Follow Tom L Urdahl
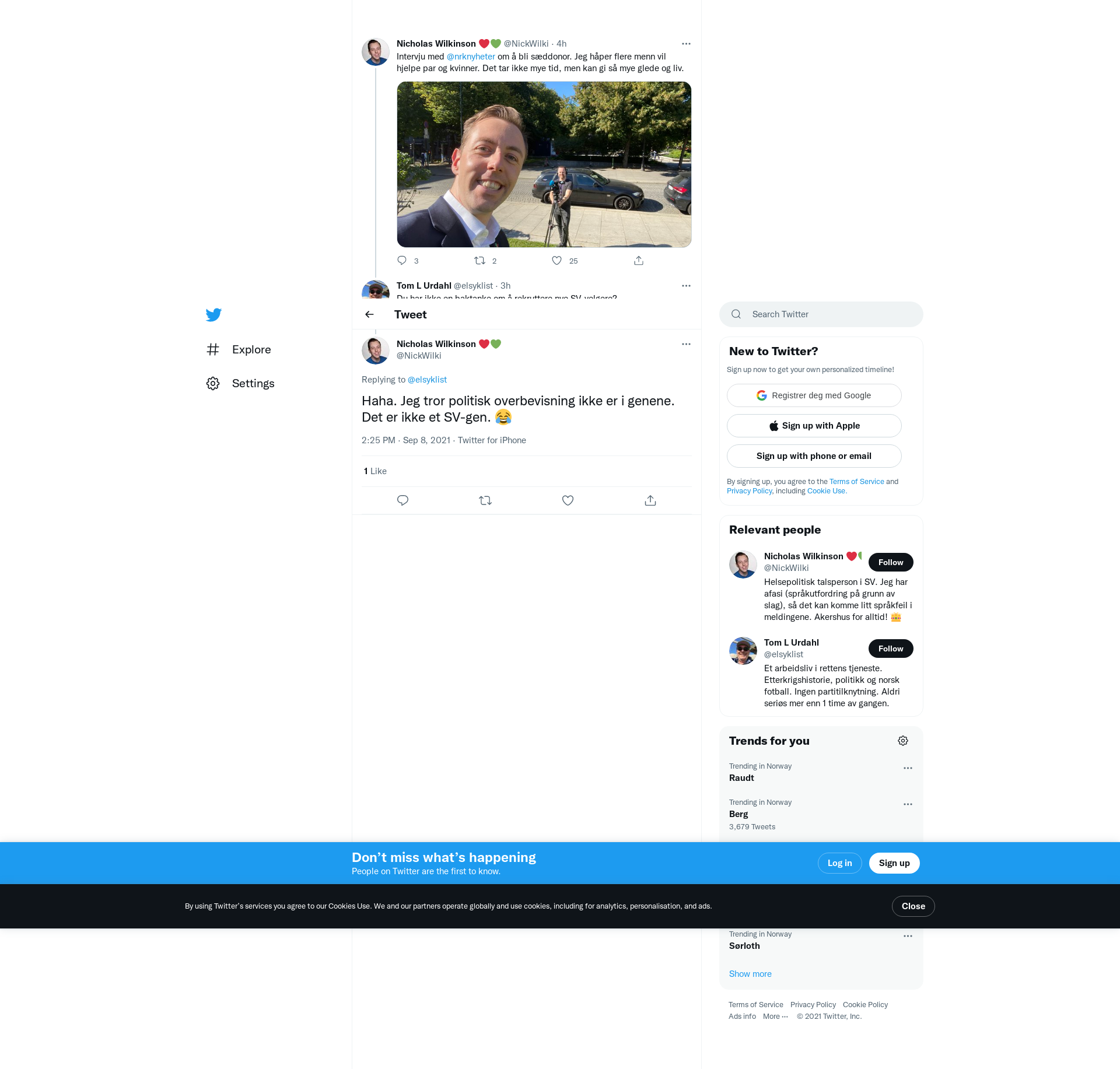 [x=891, y=649]
